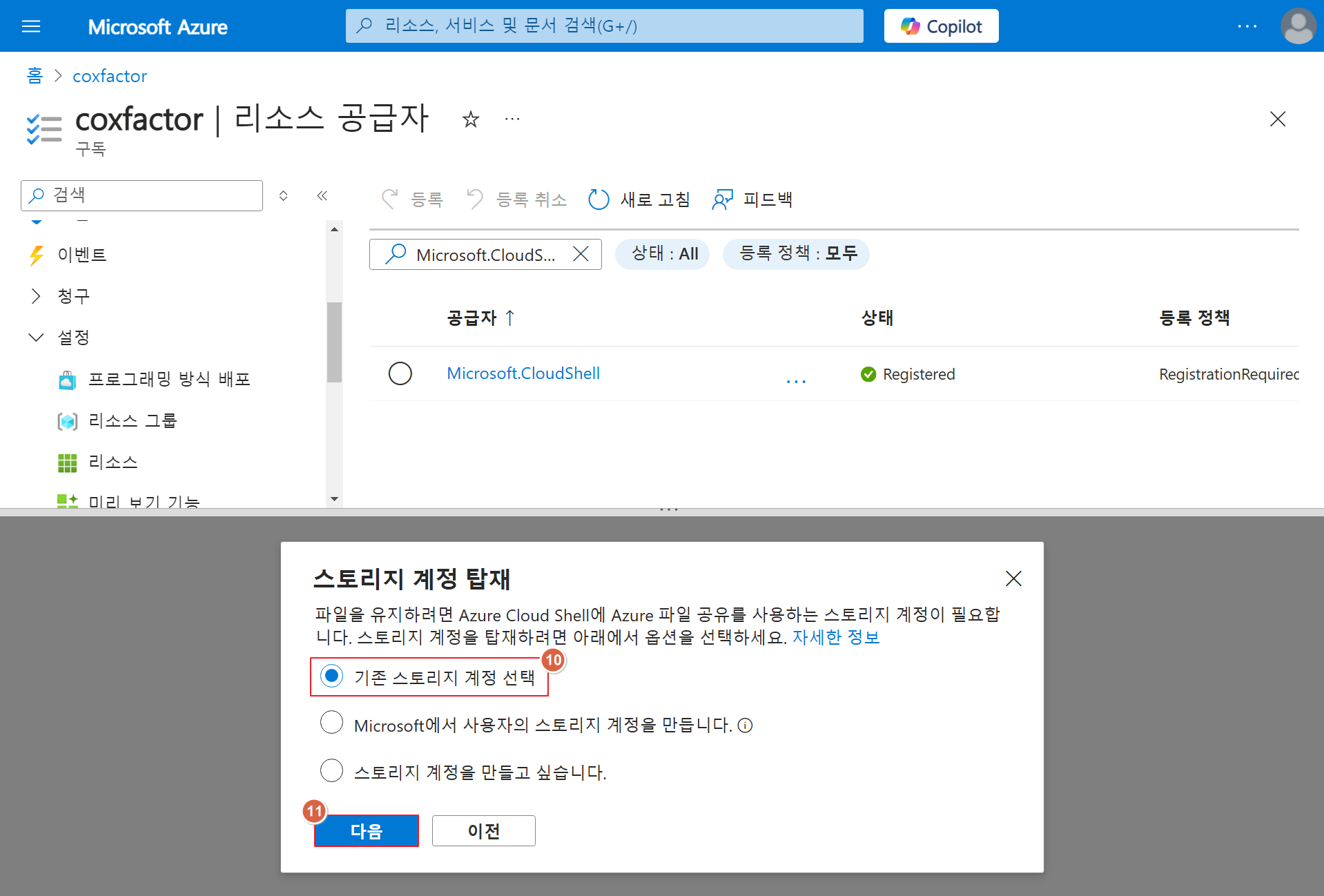Screen dimensions: 1324x896
Task: Refresh with 새로 고침
Action: (639, 199)
